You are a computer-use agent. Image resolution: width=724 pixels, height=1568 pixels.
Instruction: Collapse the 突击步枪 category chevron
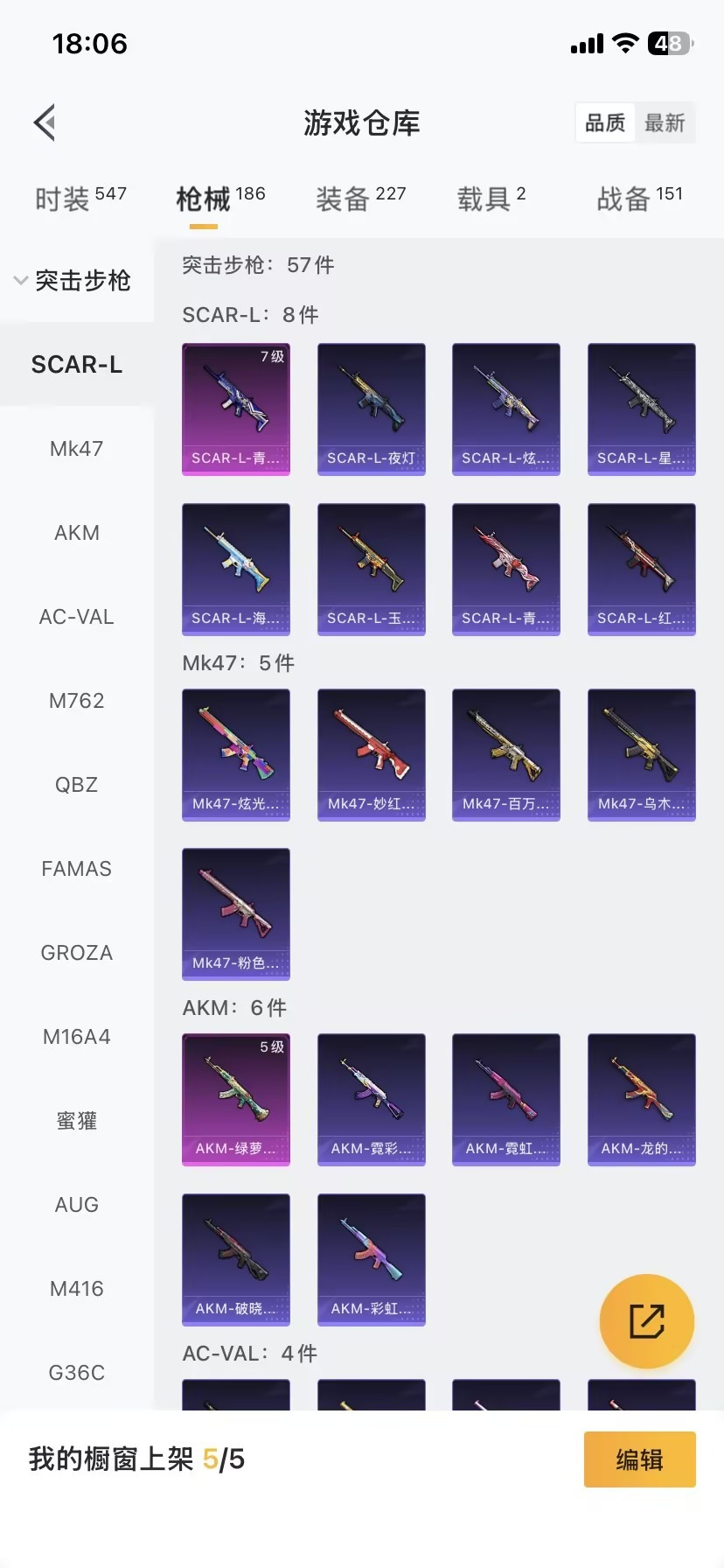(21, 281)
